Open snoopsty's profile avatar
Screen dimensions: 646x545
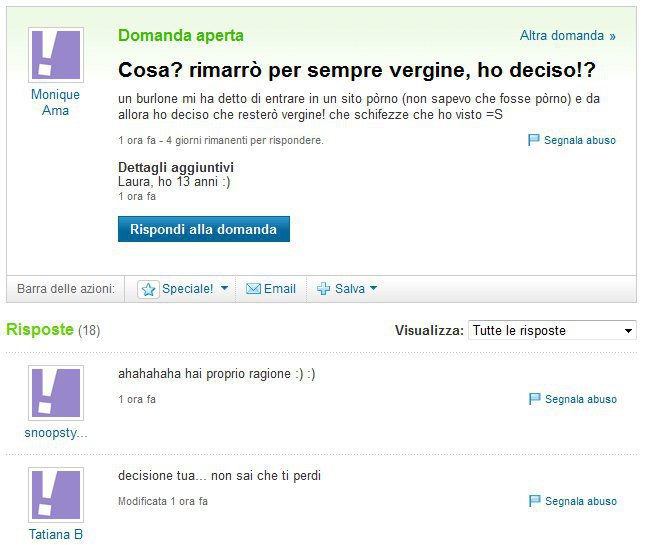pos(56,393)
